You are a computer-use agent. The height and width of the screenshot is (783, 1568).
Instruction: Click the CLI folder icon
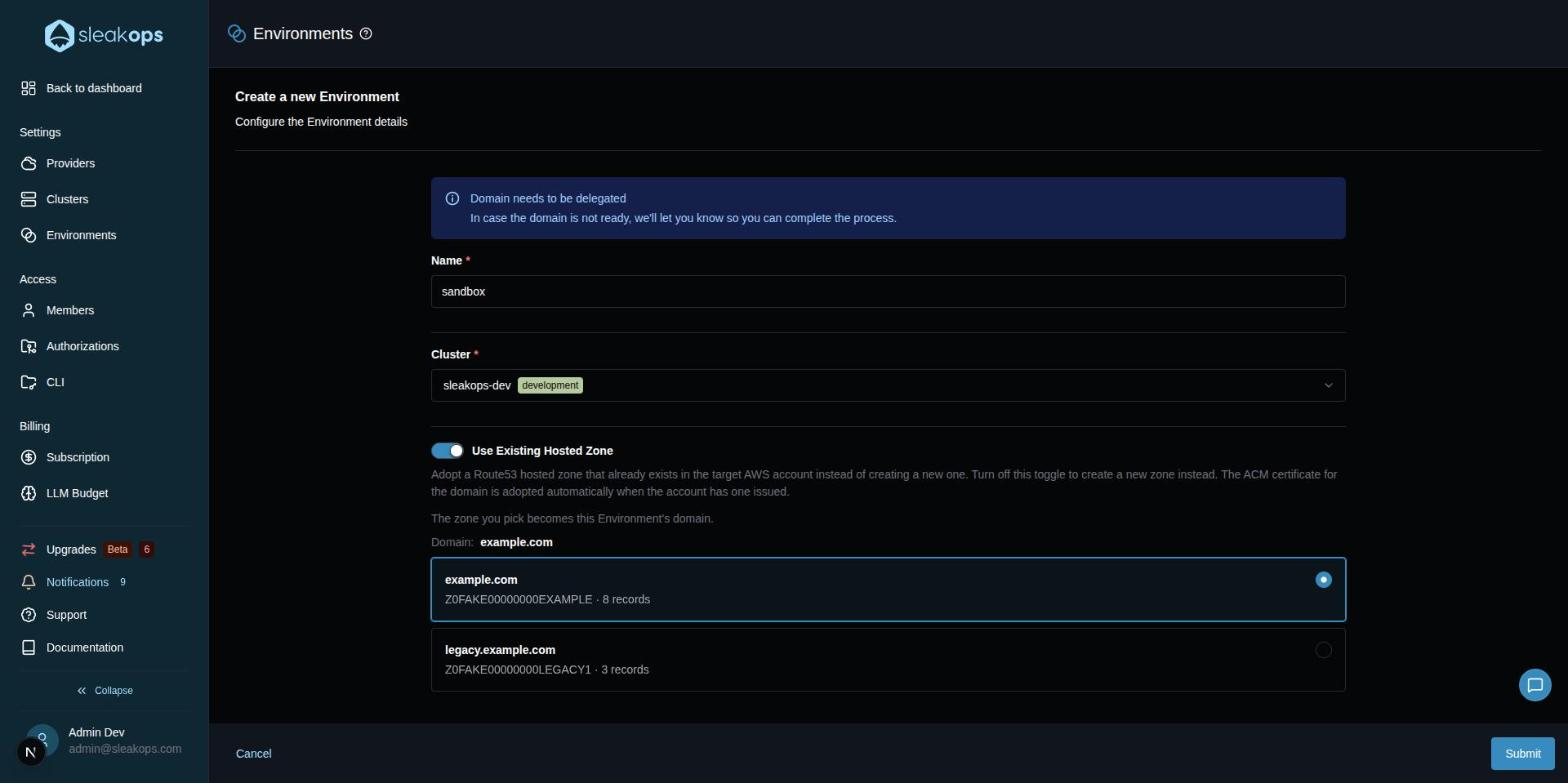tap(28, 383)
